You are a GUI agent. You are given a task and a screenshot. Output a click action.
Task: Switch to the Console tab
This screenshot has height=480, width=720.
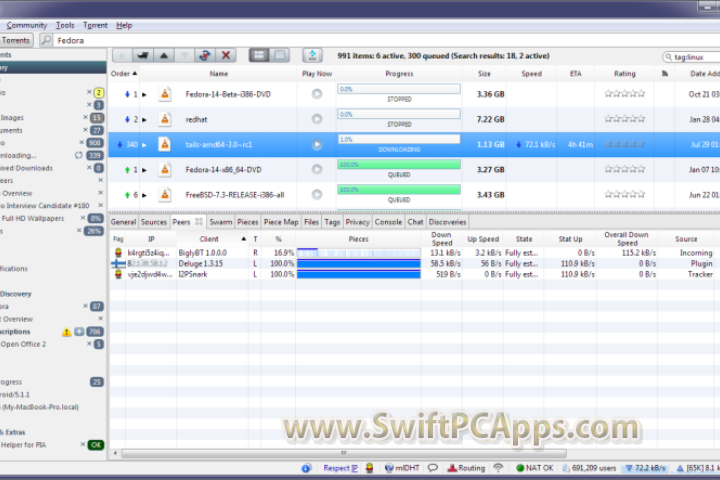[388, 222]
